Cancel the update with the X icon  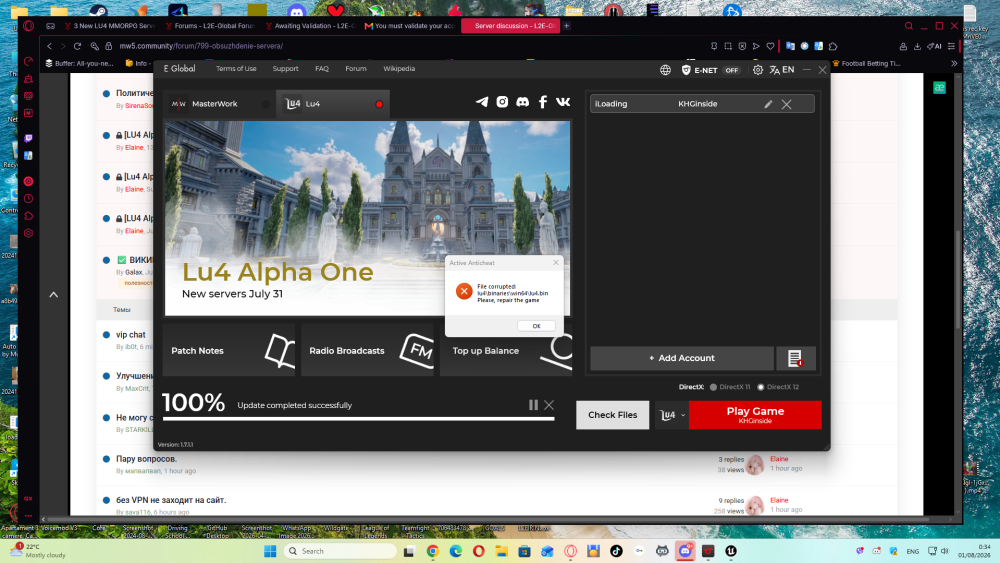tap(549, 405)
